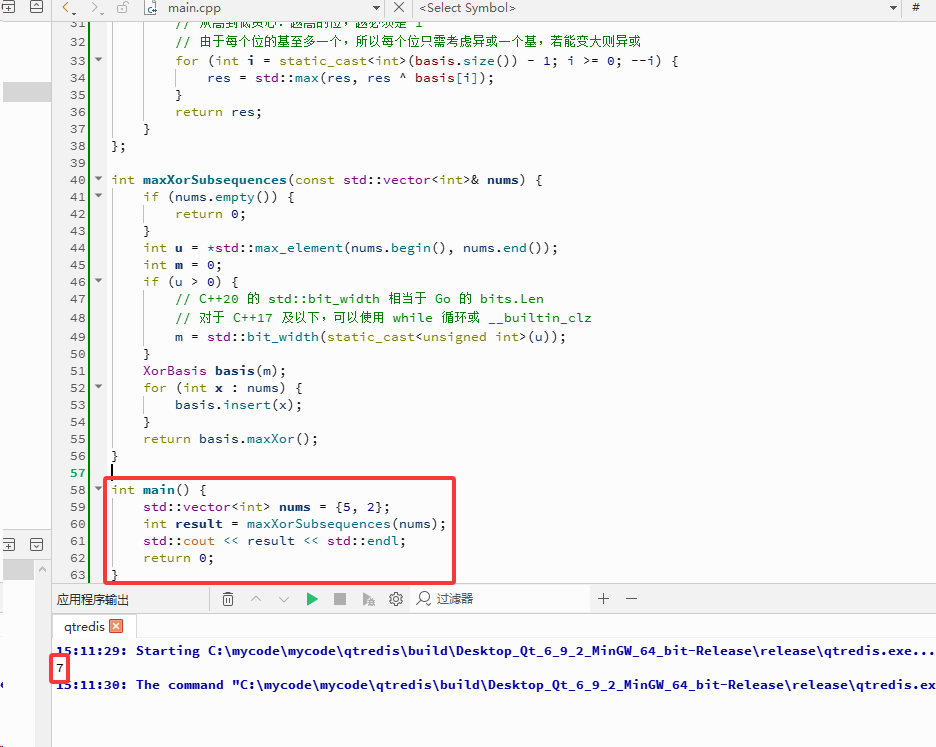Click the filter magnifier icon
This screenshot has width=936, height=747.
[423, 598]
